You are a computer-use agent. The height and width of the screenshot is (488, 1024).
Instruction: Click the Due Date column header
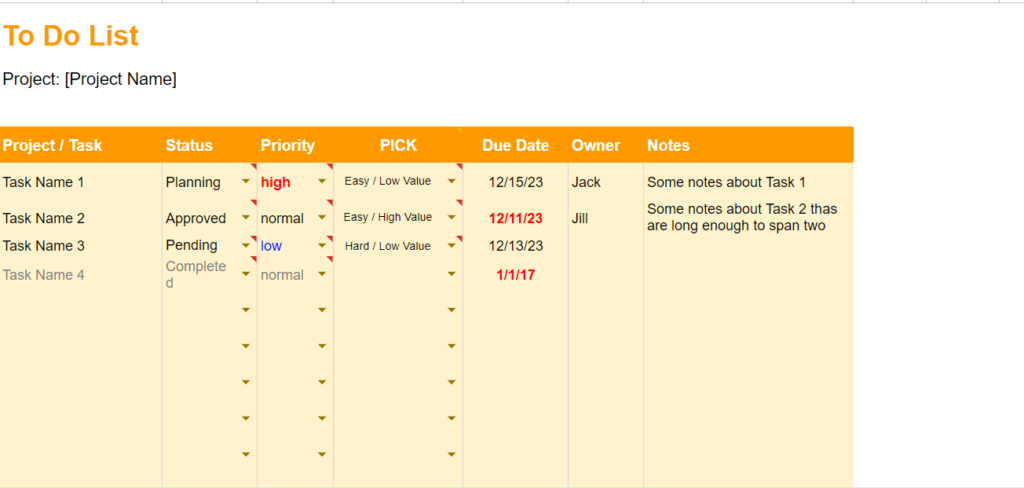(516, 145)
